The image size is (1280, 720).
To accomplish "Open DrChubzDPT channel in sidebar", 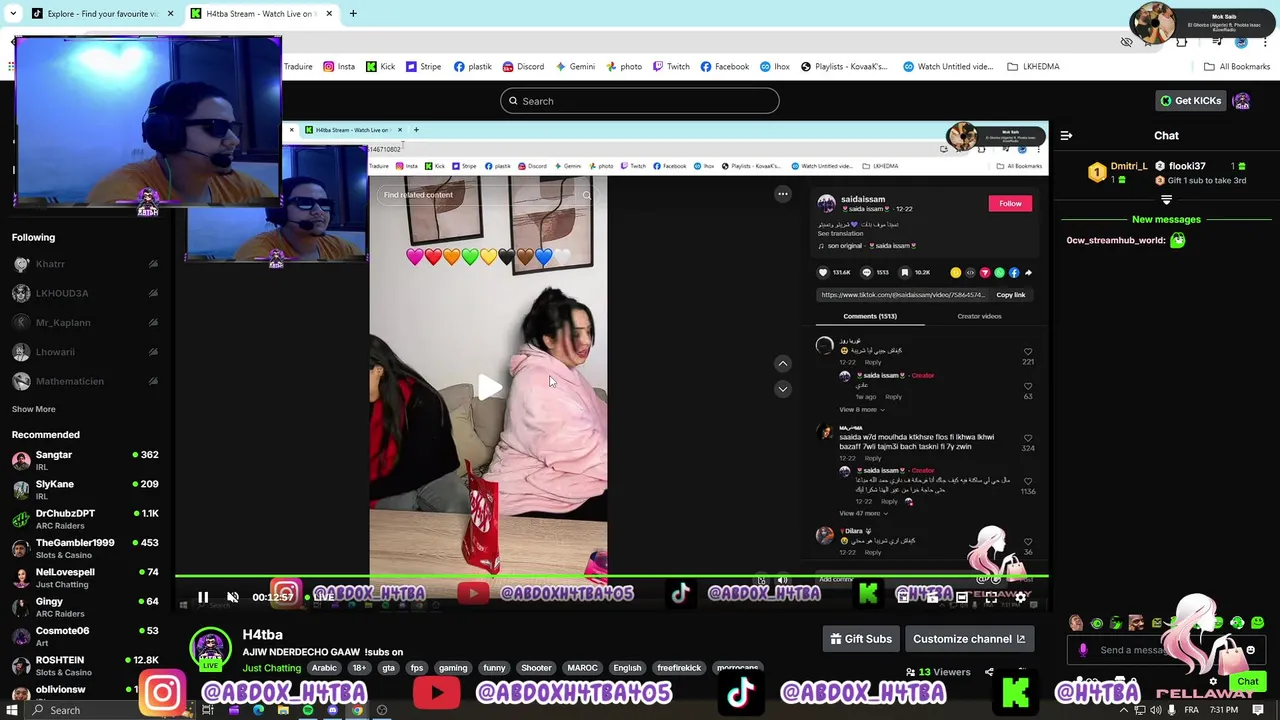I will 87,518.
